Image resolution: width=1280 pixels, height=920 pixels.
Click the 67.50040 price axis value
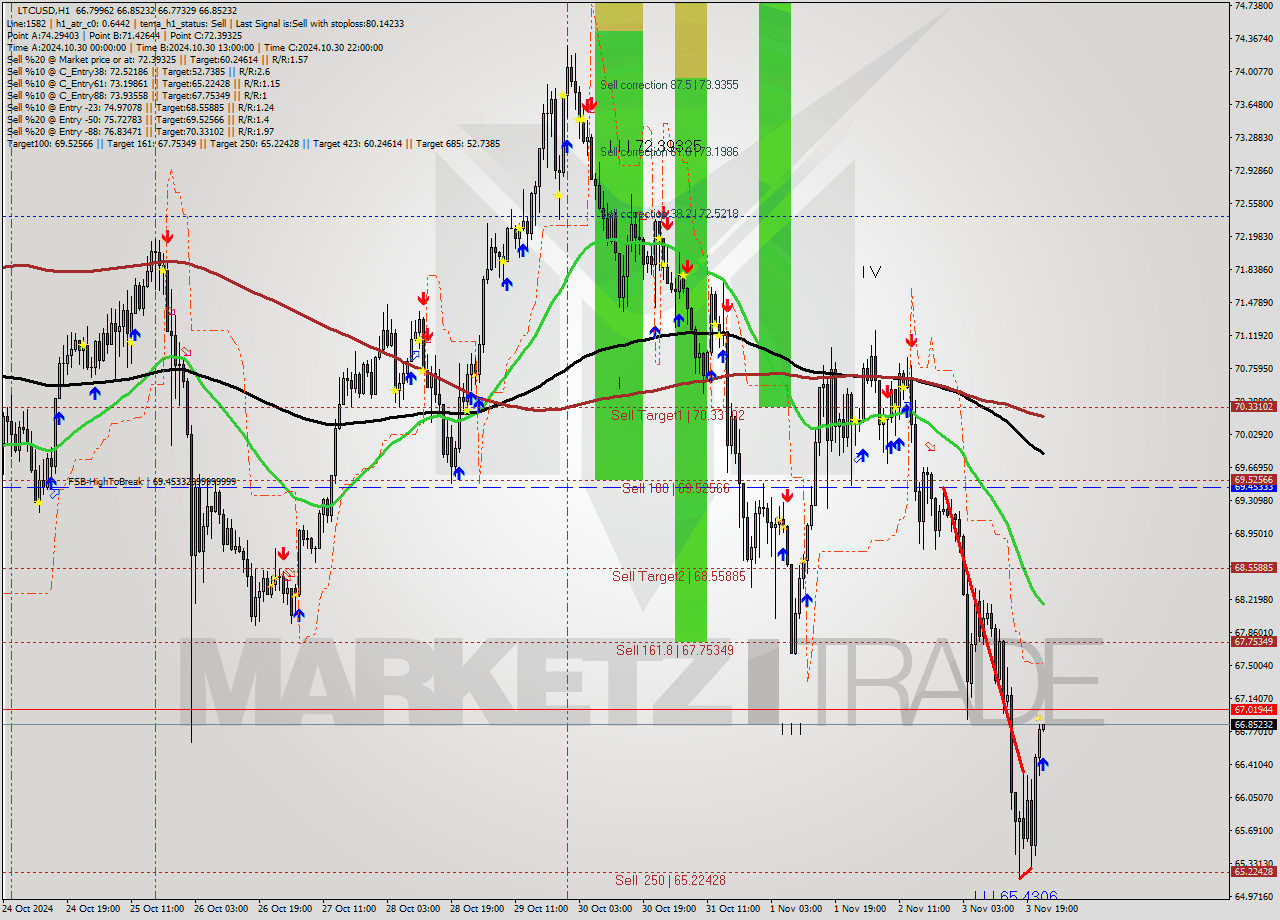(1253, 665)
